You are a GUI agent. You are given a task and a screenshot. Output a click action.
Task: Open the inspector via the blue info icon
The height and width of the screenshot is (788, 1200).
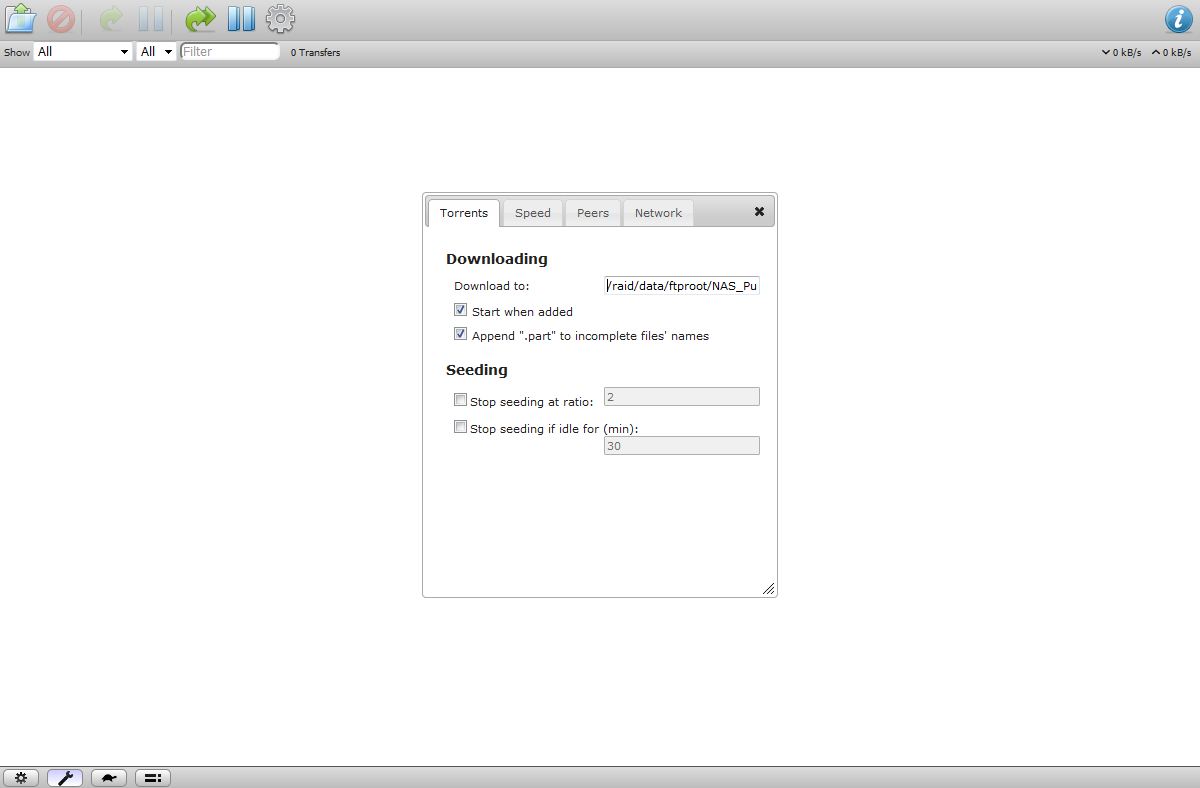(x=1179, y=19)
